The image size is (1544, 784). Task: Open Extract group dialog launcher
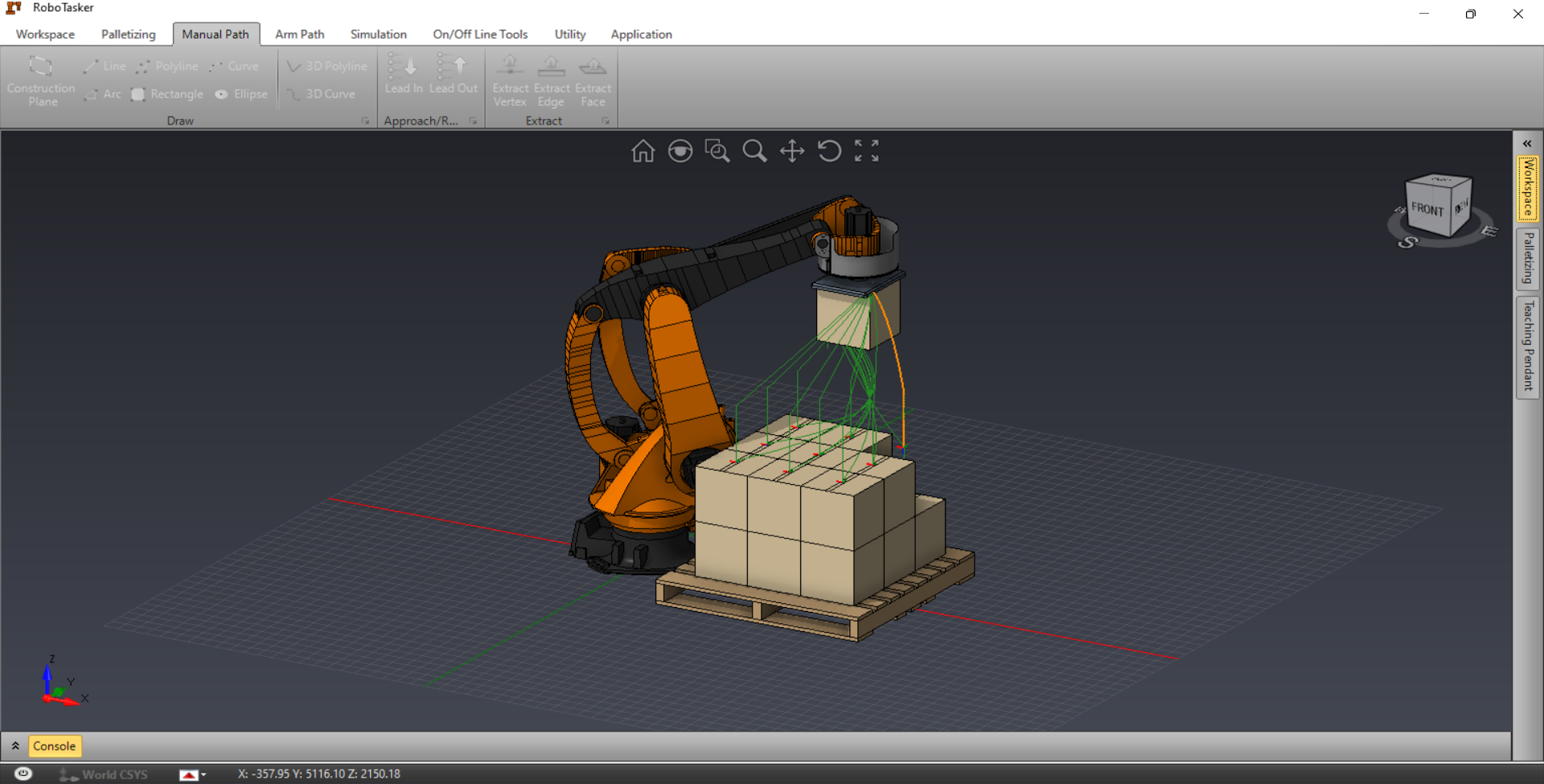coord(606,121)
